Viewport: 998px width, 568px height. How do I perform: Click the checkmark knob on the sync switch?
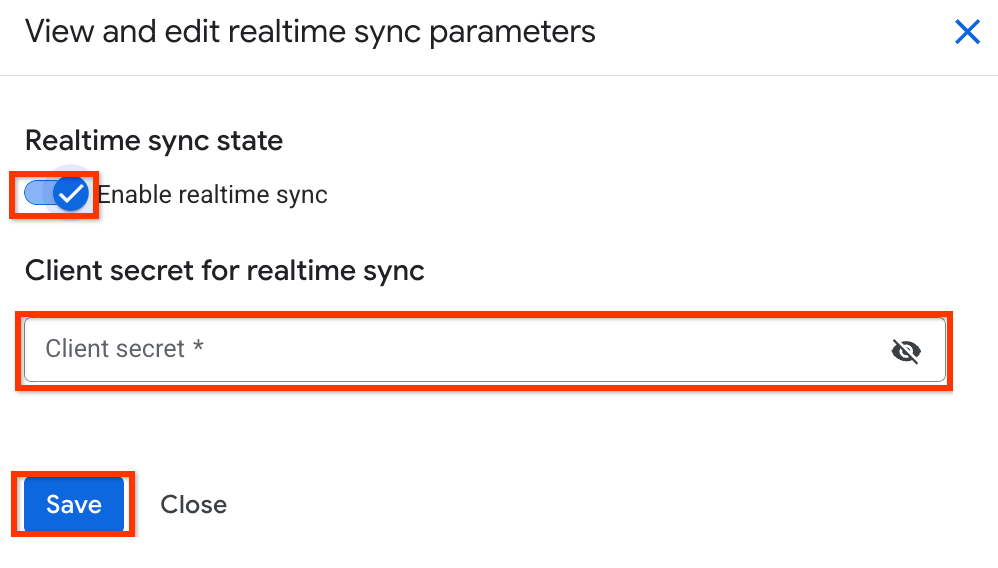(70, 194)
